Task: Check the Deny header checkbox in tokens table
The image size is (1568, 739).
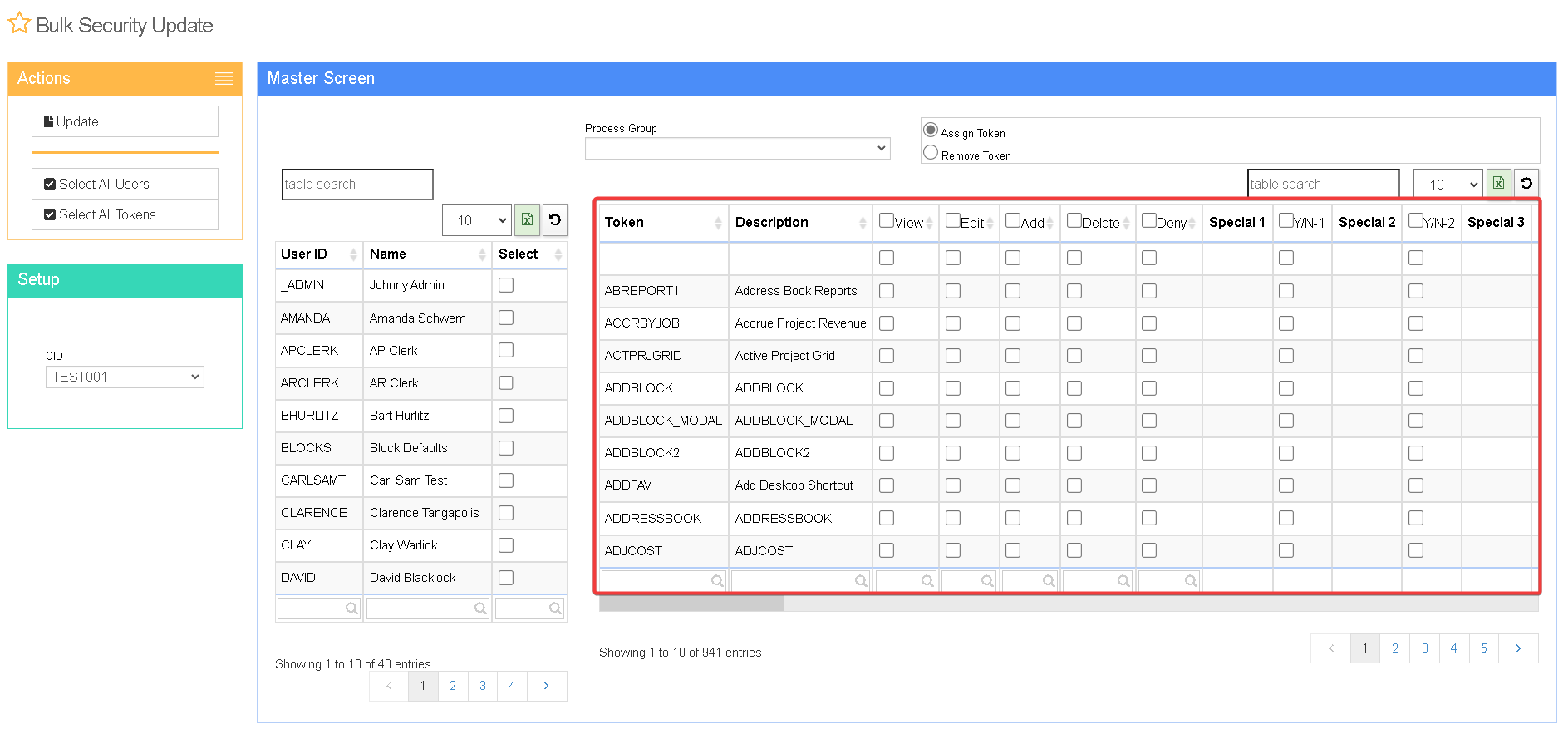Action: click(1149, 220)
